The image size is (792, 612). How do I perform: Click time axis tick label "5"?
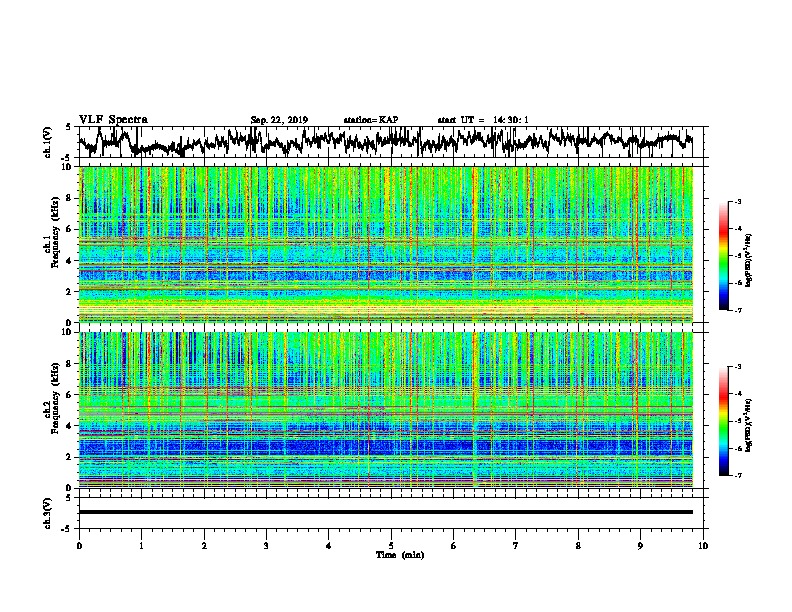pos(391,546)
